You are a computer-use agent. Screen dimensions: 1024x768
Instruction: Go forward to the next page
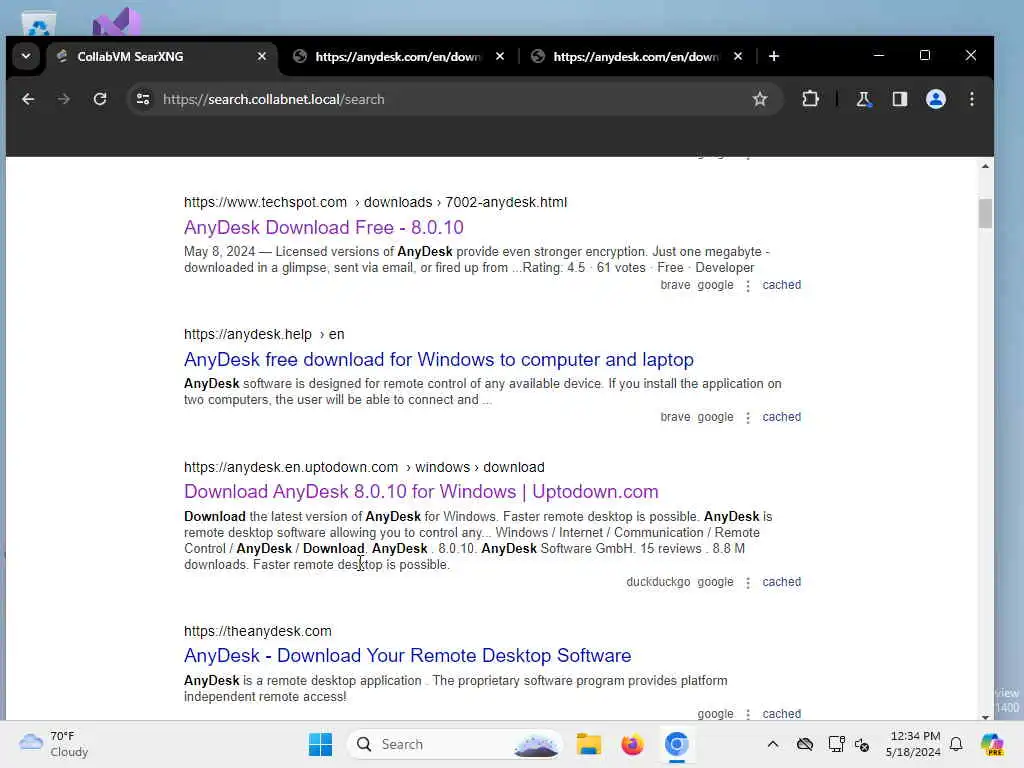click(x=63, y=99)
